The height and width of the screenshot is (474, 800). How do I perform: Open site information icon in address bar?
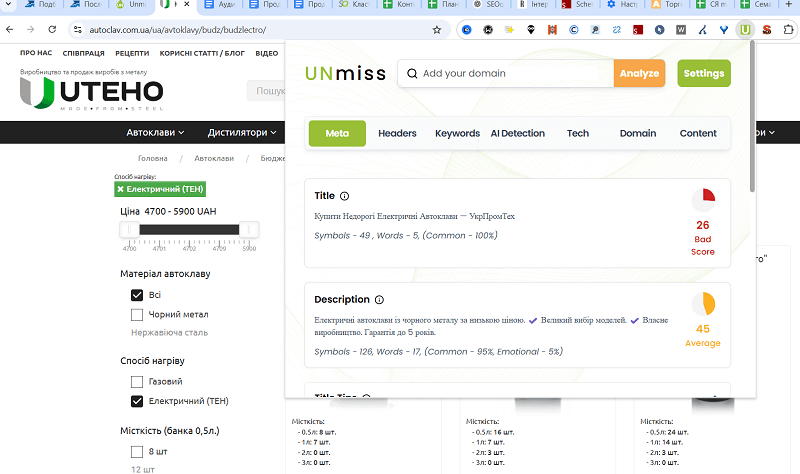78,30
